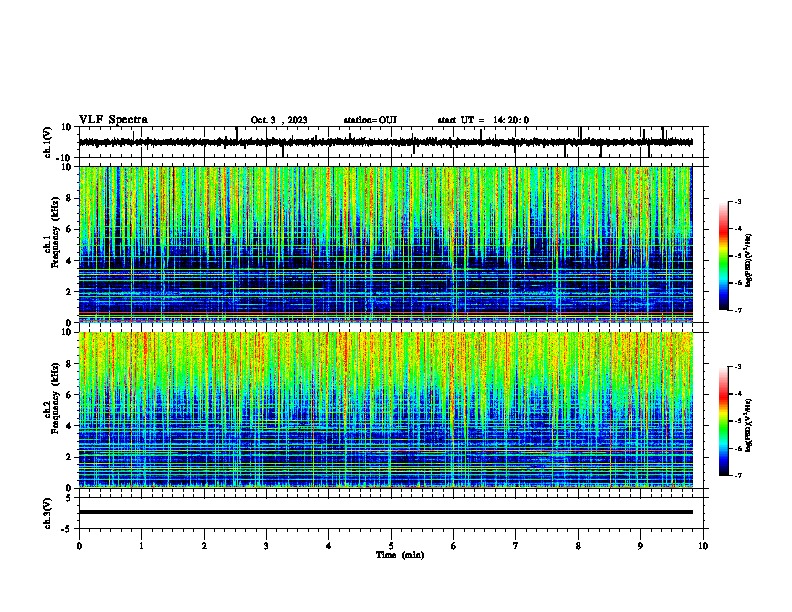Click the "-3" label on ch.1 colorbar
The image size is (792, 612).
(x=738, y=202)
